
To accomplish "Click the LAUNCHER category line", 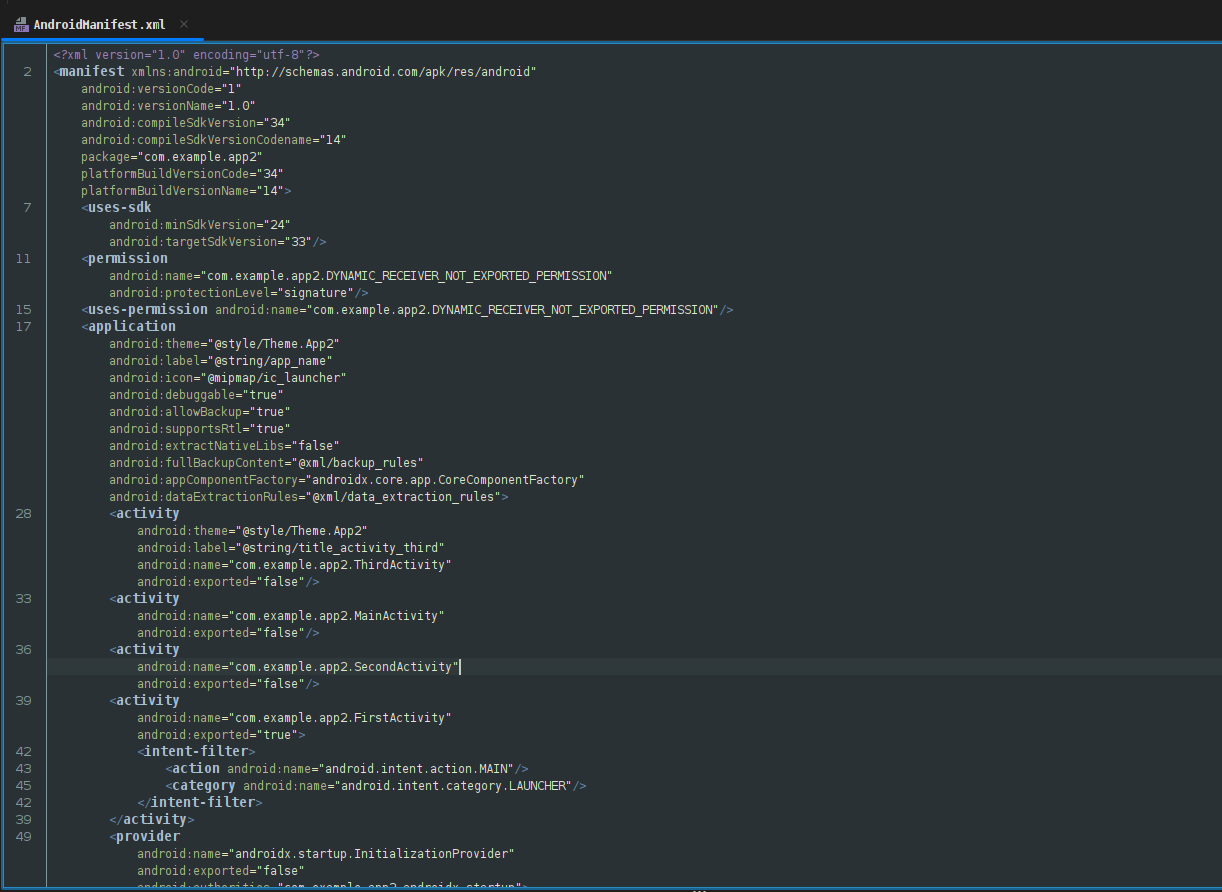I will coord(376,786).
